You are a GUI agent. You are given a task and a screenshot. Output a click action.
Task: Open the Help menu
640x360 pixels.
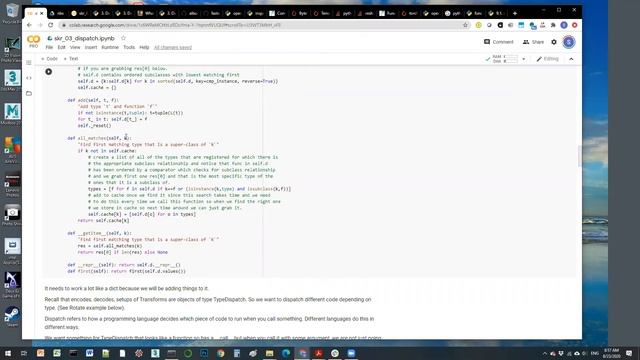coord(144,47)
